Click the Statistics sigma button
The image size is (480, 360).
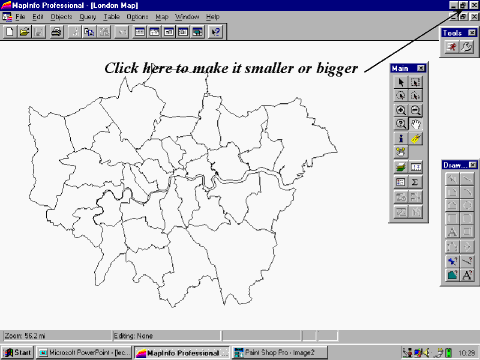[415, 182]
